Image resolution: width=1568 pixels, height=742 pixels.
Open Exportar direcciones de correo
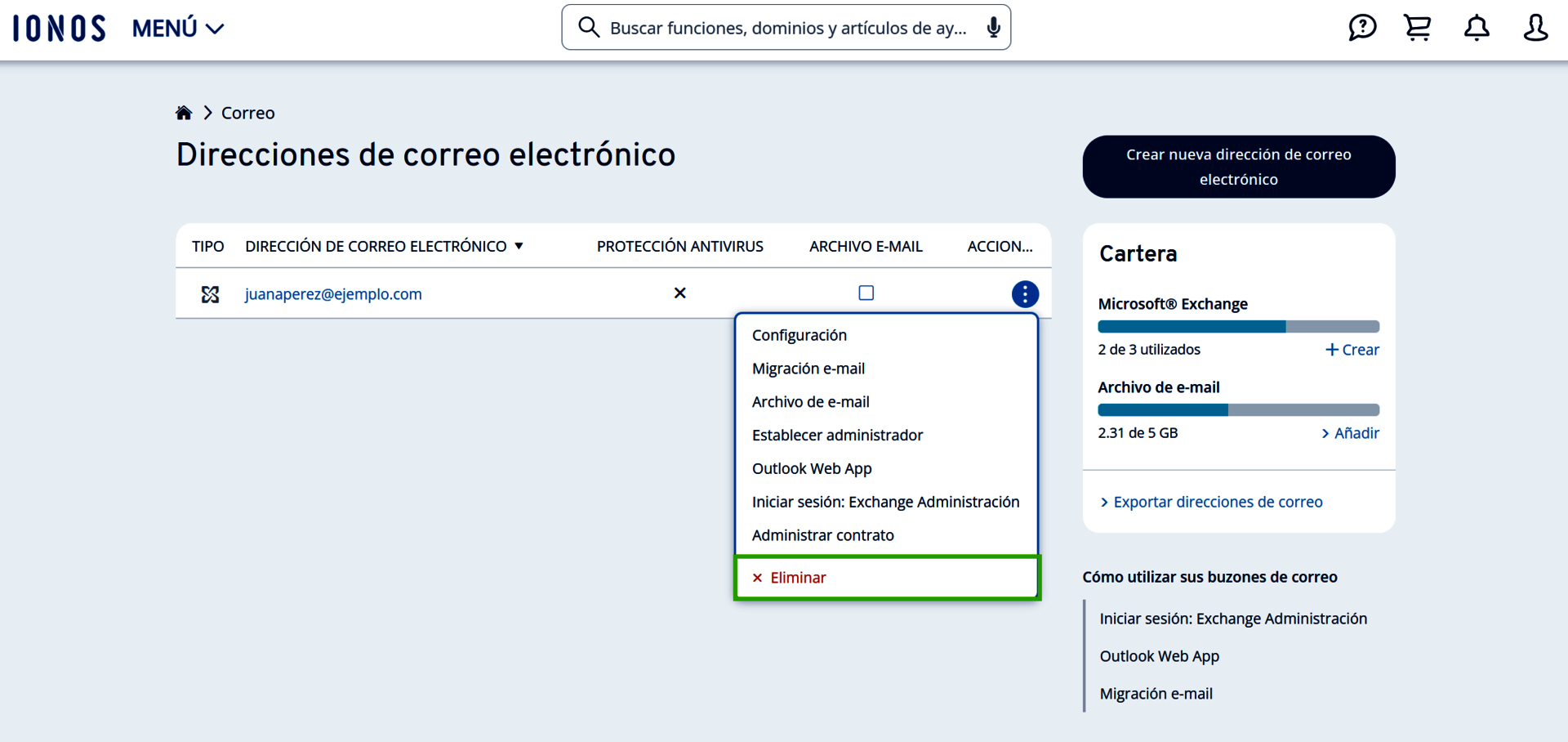(1218, 501)
